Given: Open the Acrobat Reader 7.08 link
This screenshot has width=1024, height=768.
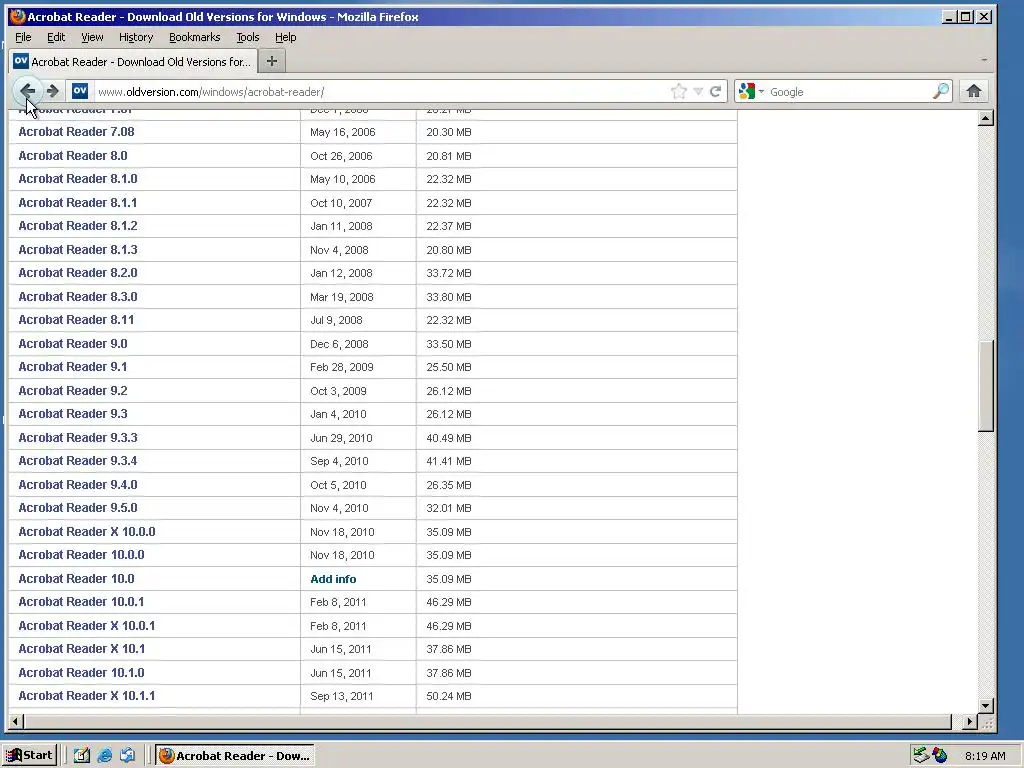Looking at the screenshot, I should 76,132.
